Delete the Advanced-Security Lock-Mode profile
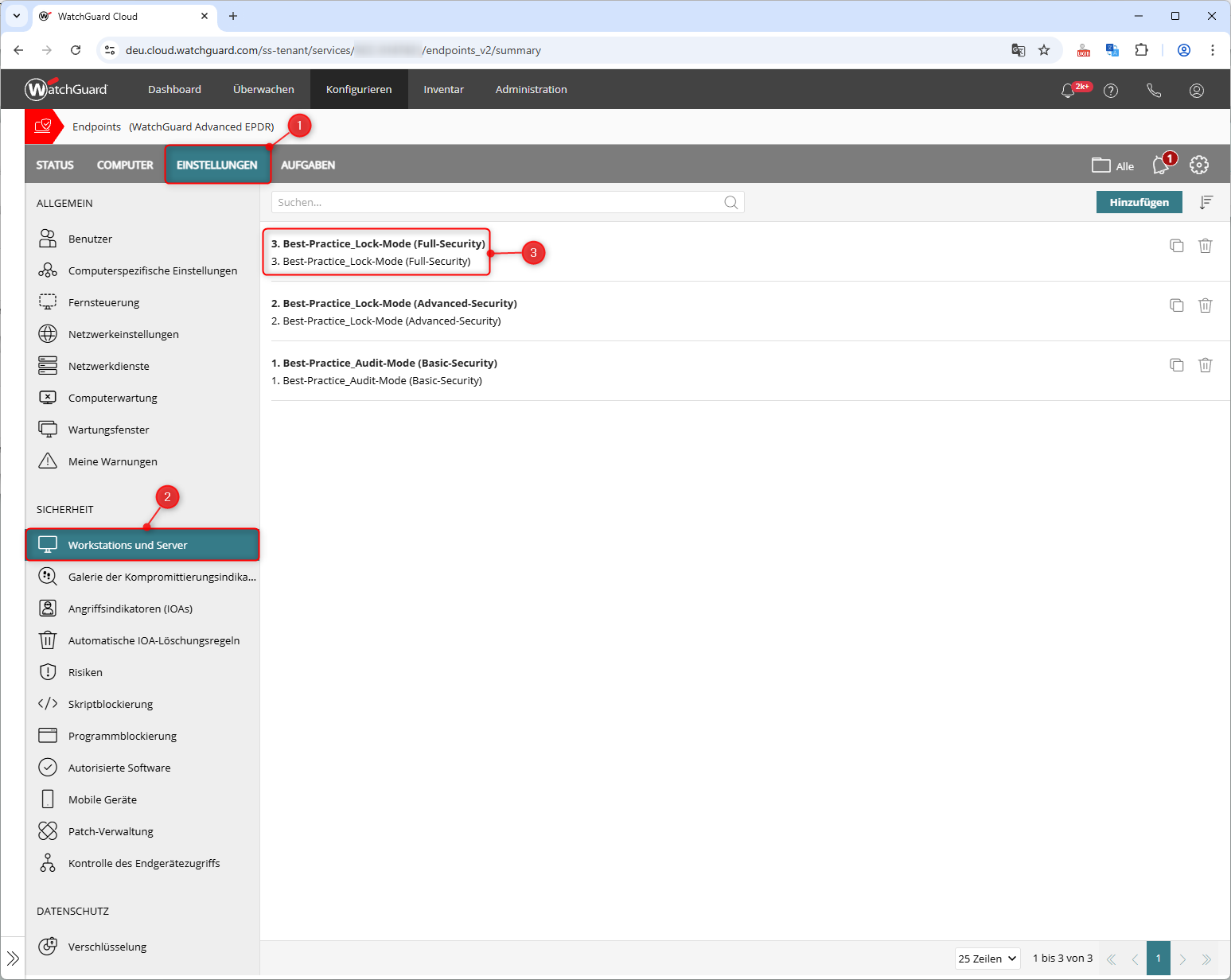1231x980 pixels. click(x=1205, y=305)
